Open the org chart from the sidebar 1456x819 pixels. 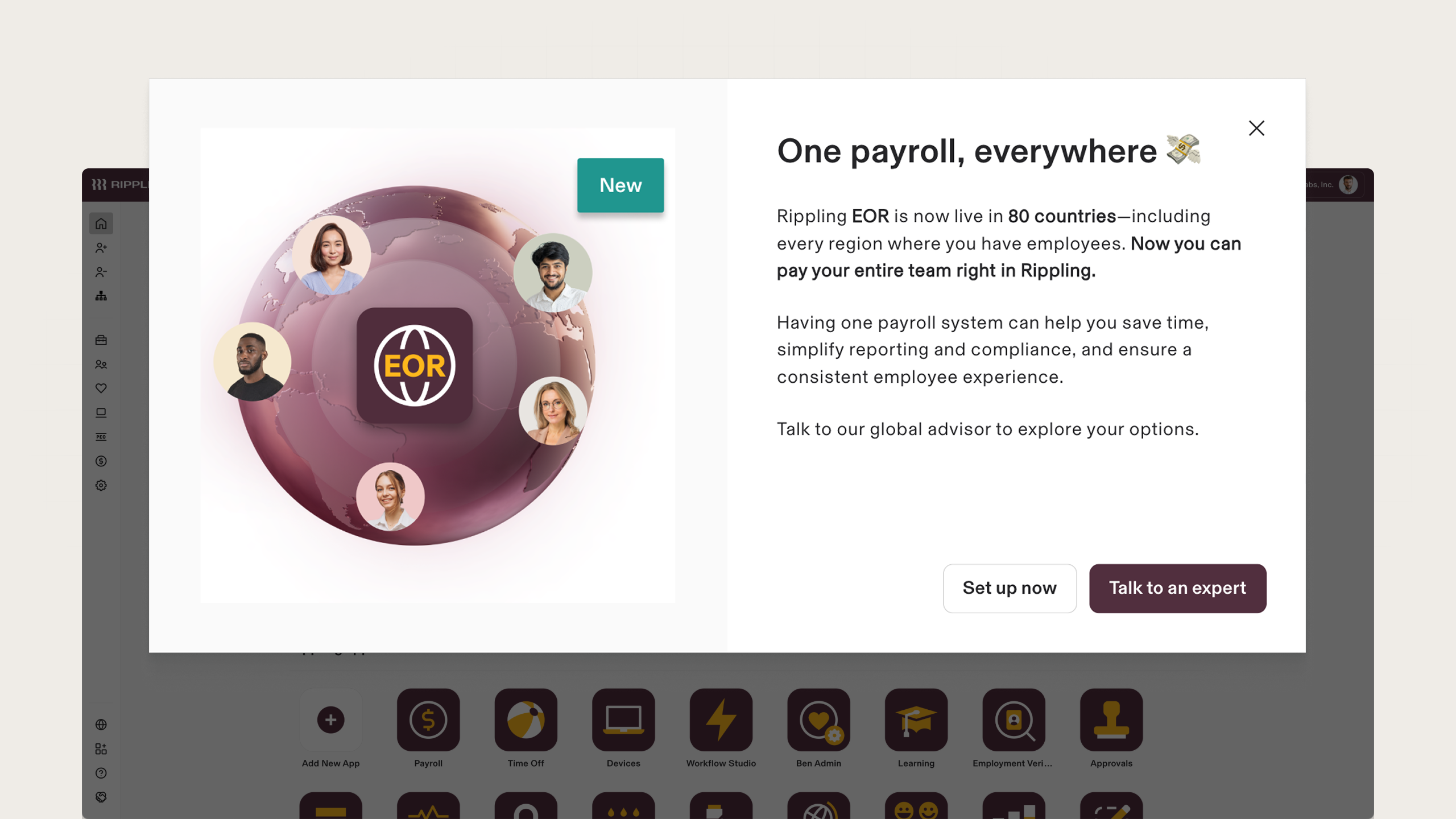pyautogui.click(x=101, y=295)
